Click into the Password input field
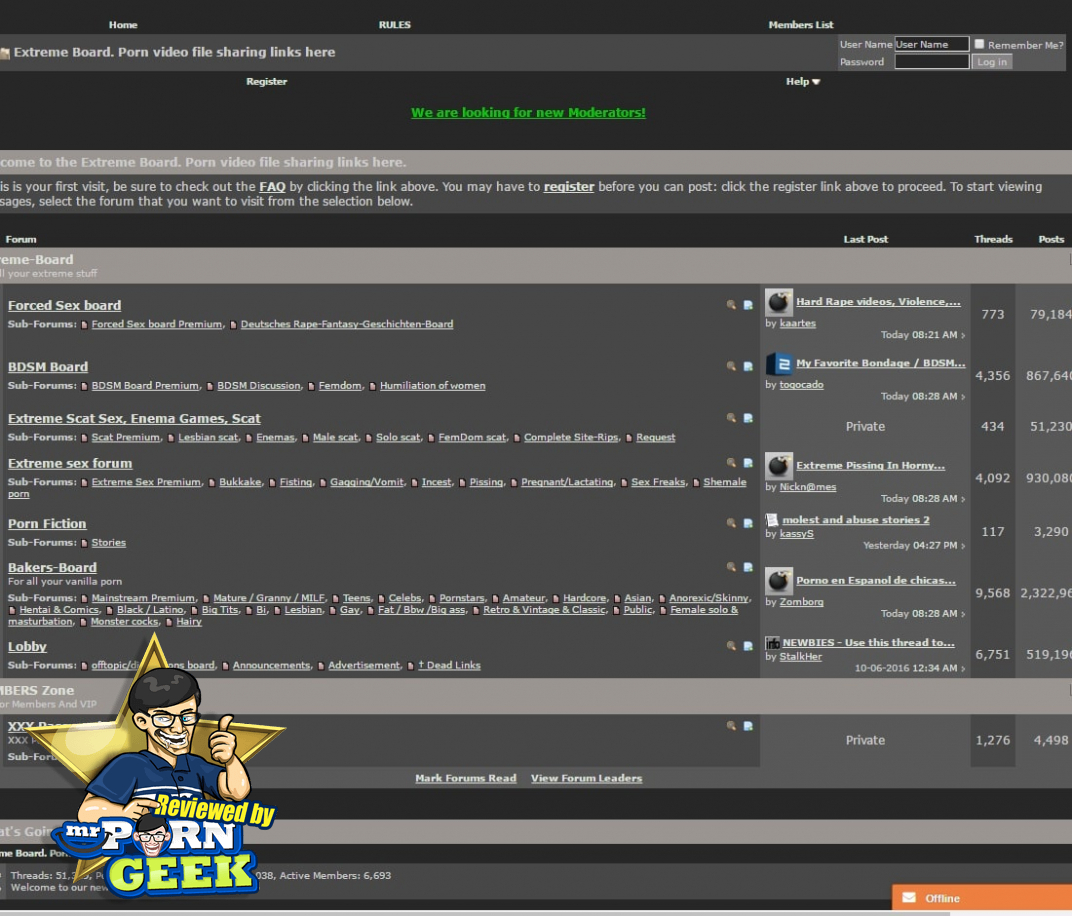Screen dimensions: 1072x916 931,62
